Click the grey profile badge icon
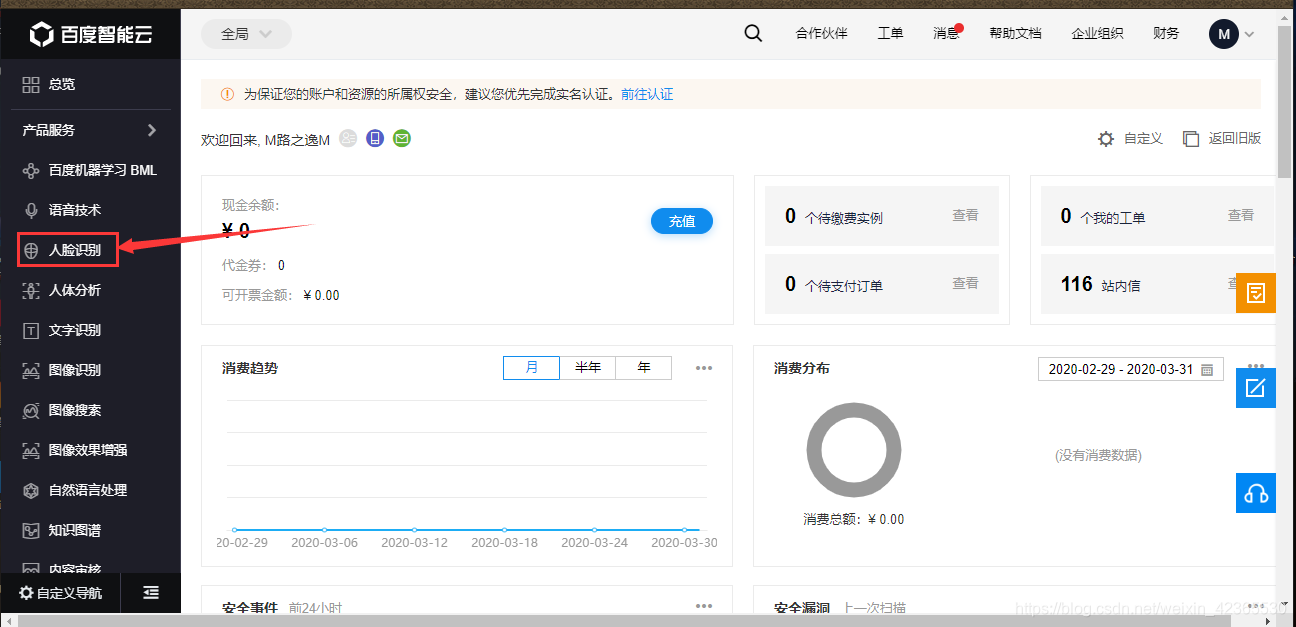This screenshot has width=1296, height=627. coord(348,139)
